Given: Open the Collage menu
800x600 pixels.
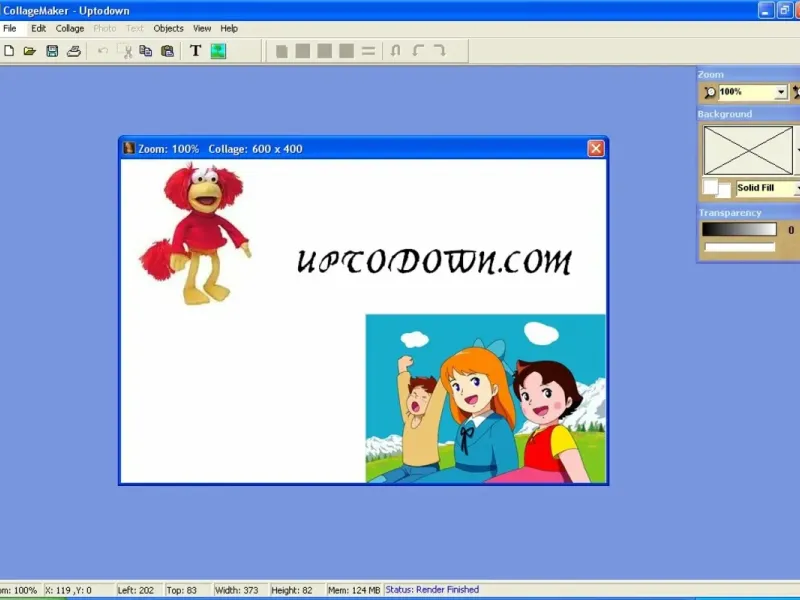Looking at the screenshot, I should pyautogui.click(x=70, y=29).
